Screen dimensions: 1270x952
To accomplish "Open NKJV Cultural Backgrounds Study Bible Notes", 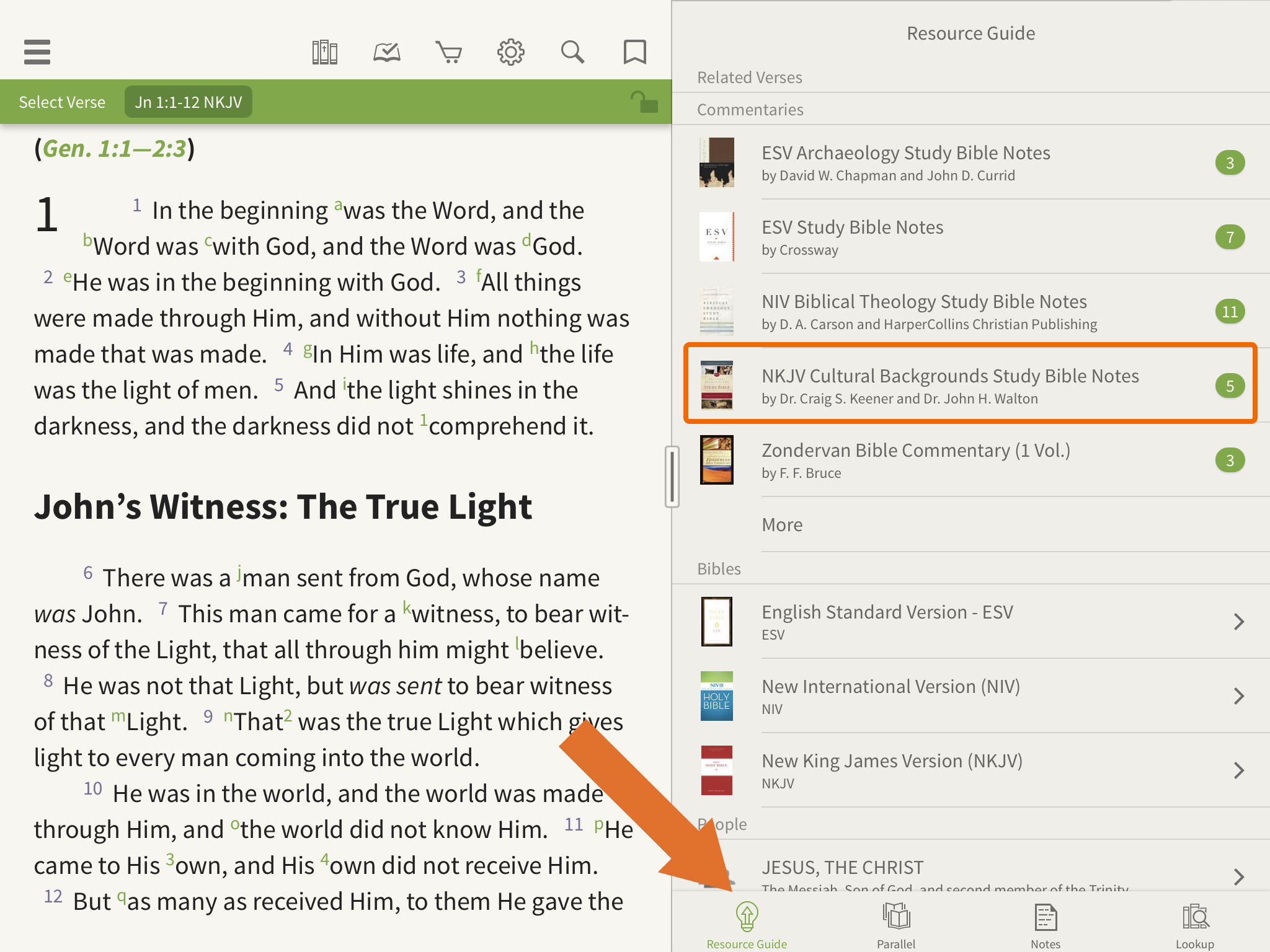I will point(971,386).
